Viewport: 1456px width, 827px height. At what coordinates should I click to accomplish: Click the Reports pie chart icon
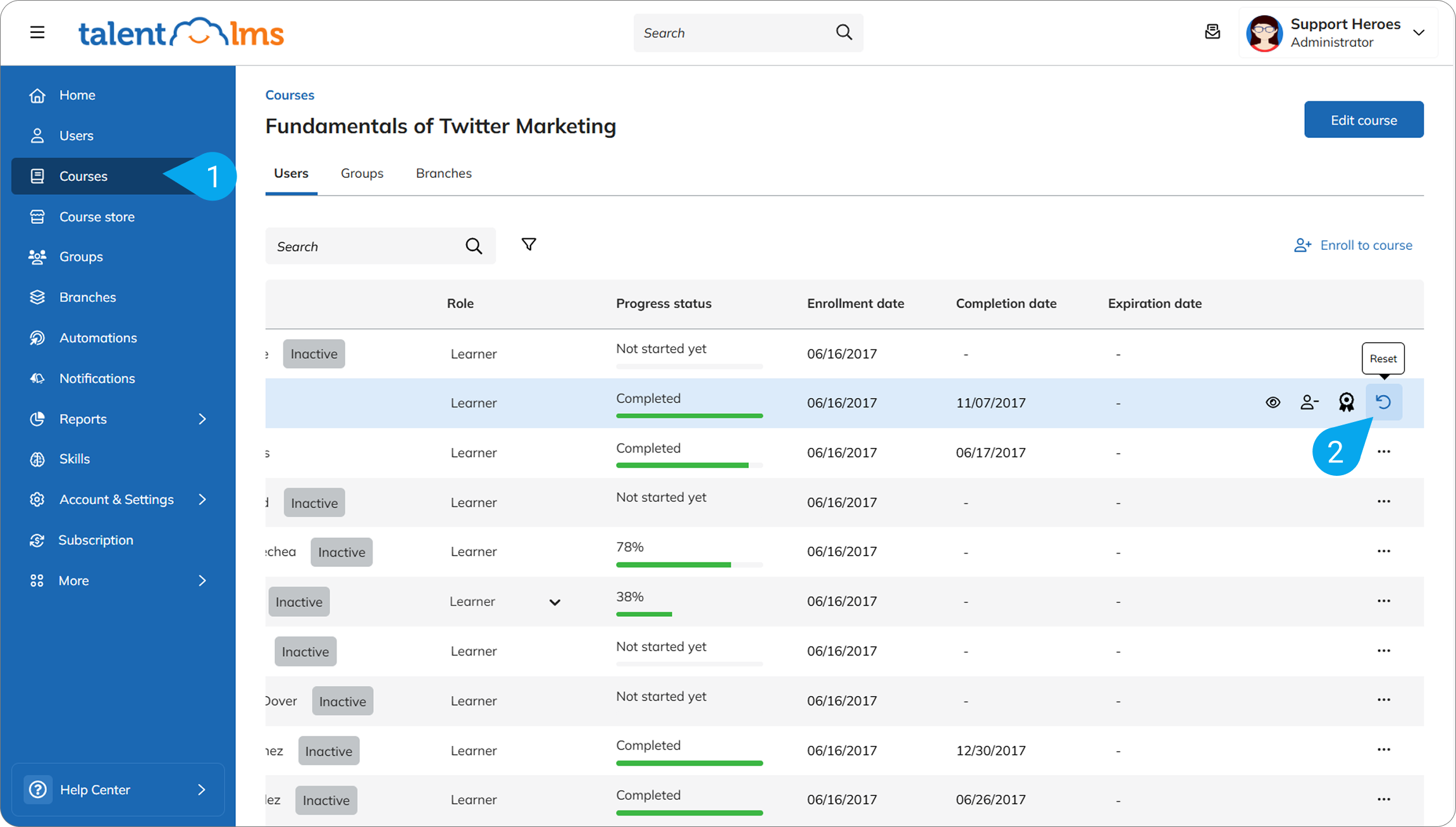(37, 419)
